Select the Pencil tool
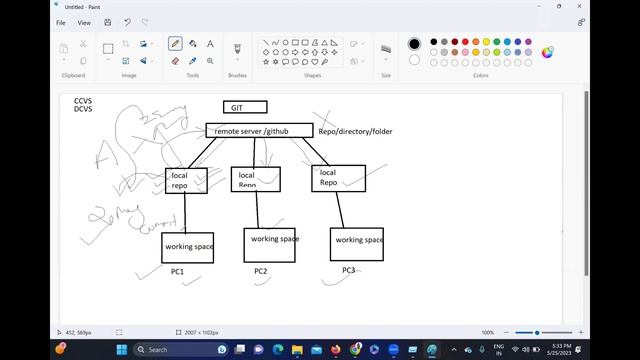 coord(175,44)
